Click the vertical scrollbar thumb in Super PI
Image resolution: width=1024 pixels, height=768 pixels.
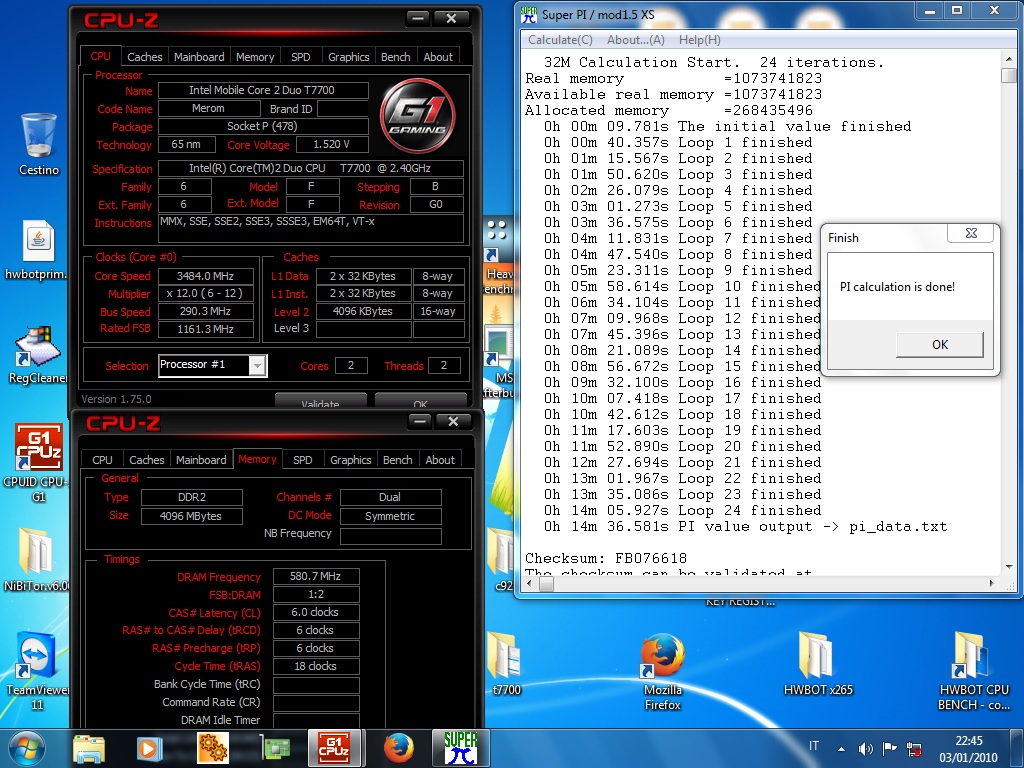(x=1008, y=75)
